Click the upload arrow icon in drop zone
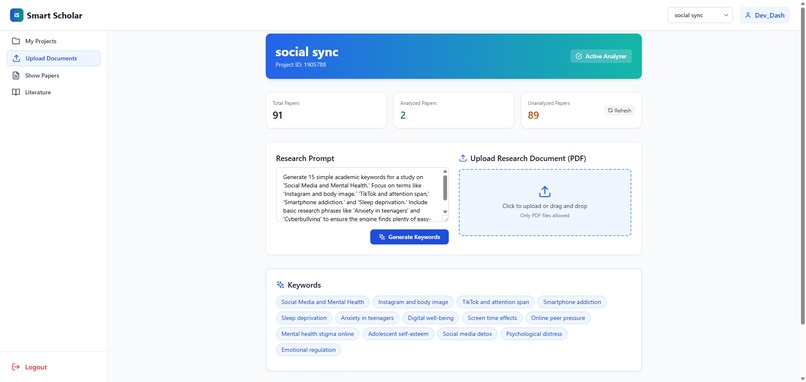The width and height of the screenshot is (806, 382). [545, 192]
